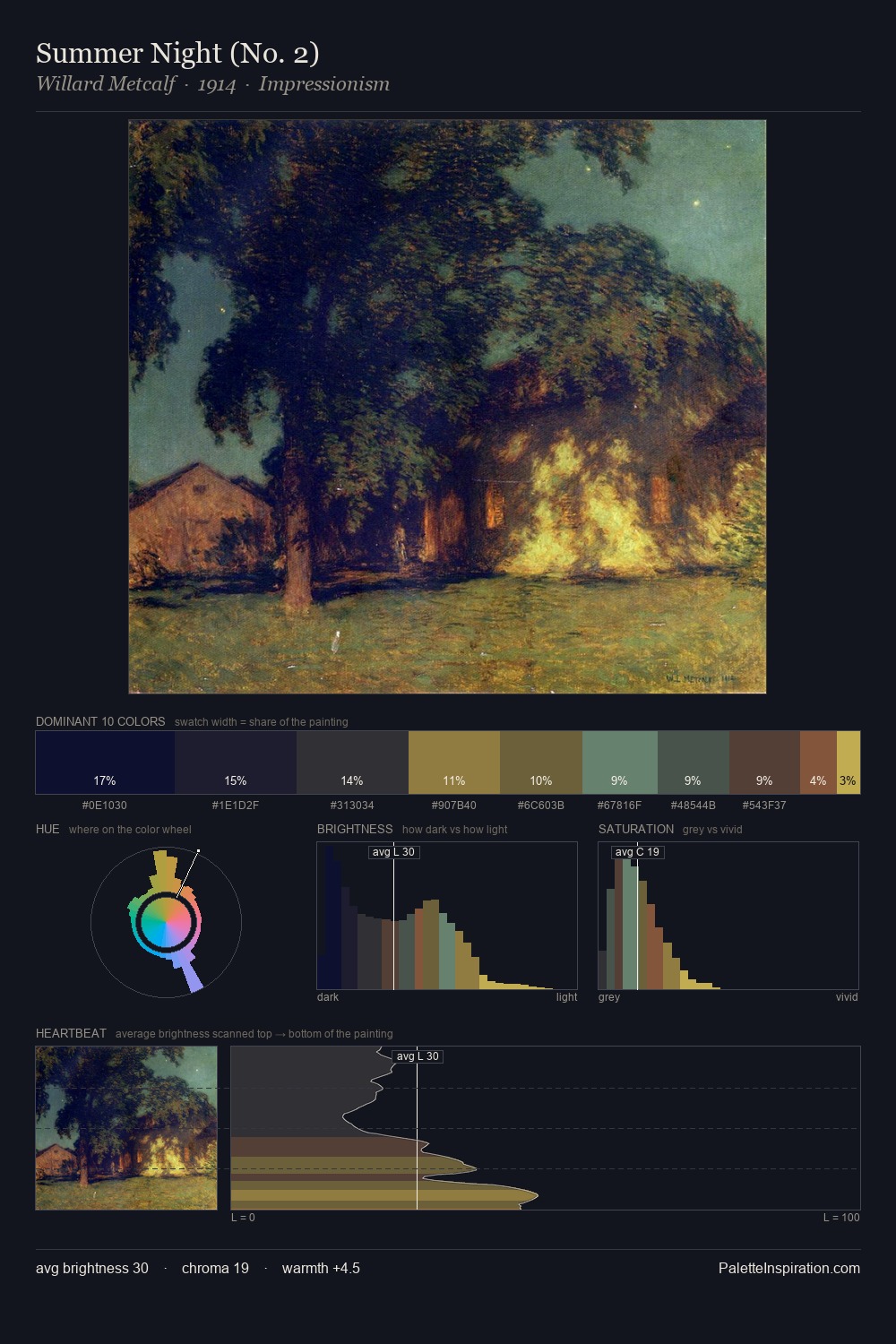The height and width of the screenshot is (1344, 896).
Task: Click the 'avg L 30' label in Heartbeat
Action: click(x=418, y=1056)
